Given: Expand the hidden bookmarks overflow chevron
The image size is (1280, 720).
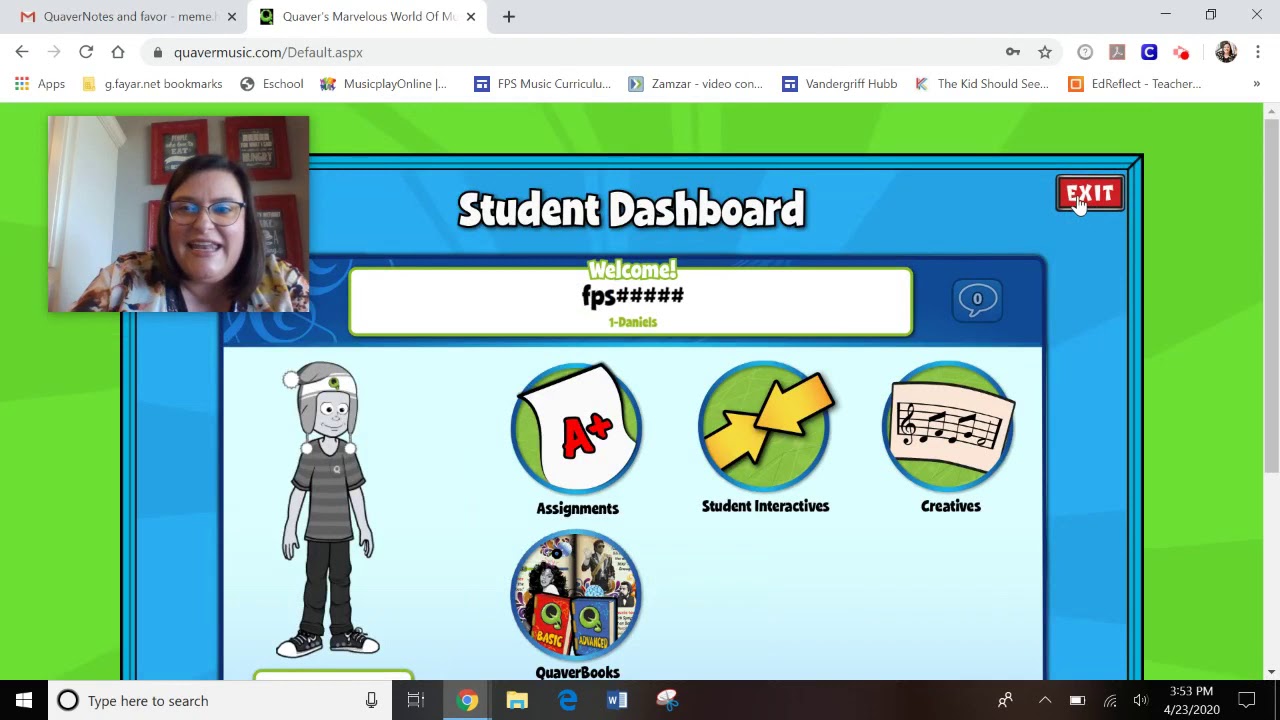Looking at the screenshot, I should (1256, 84).
